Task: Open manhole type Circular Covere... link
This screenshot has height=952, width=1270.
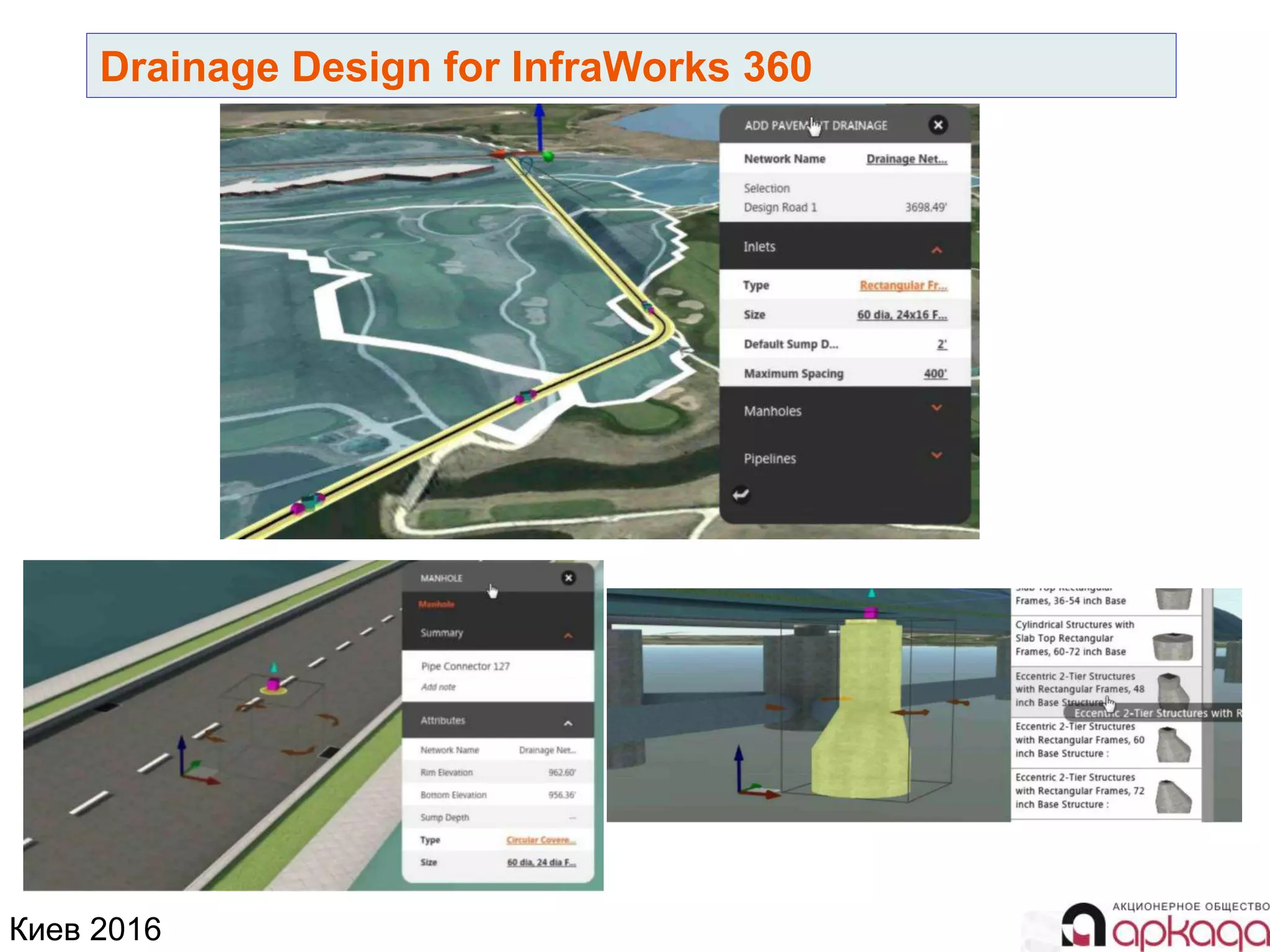Action: pyautogui.click(x=541, y=840)
